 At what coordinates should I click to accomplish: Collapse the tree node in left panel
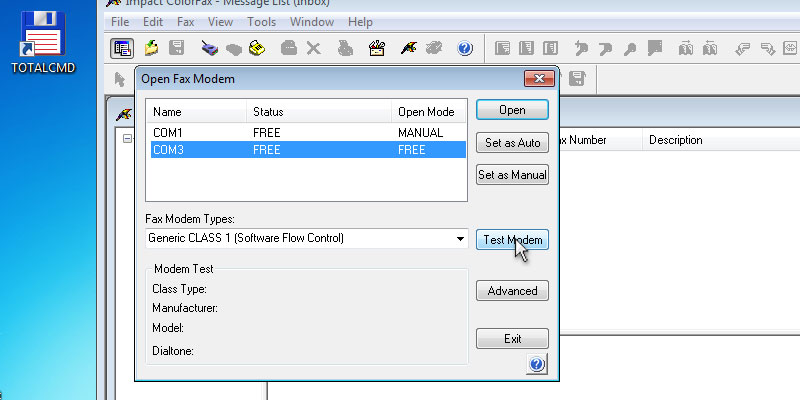click(x=127, y=140)
